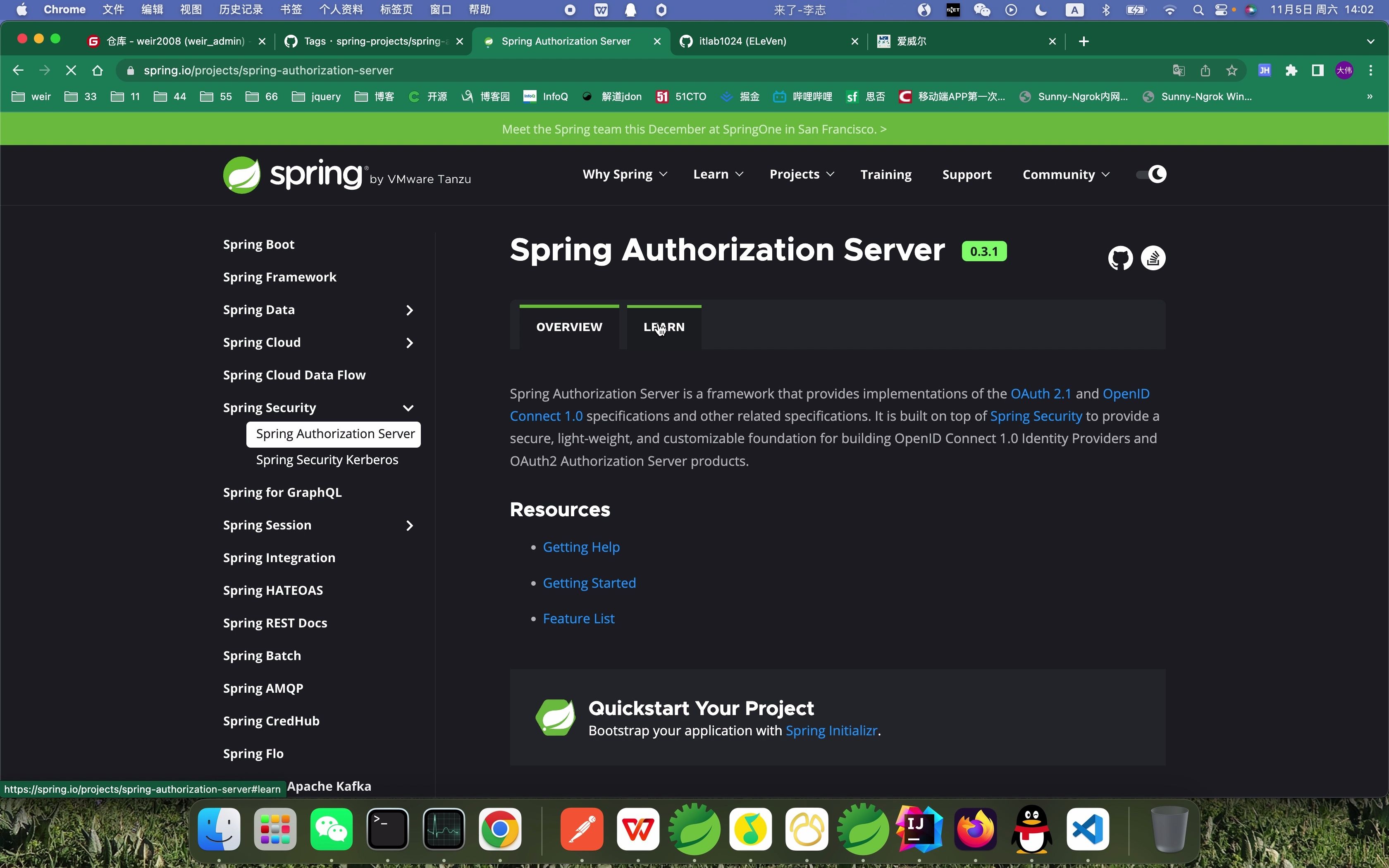Expand Spring Session section
This screenshot has height=868, width=1389.
coord(408,525)
